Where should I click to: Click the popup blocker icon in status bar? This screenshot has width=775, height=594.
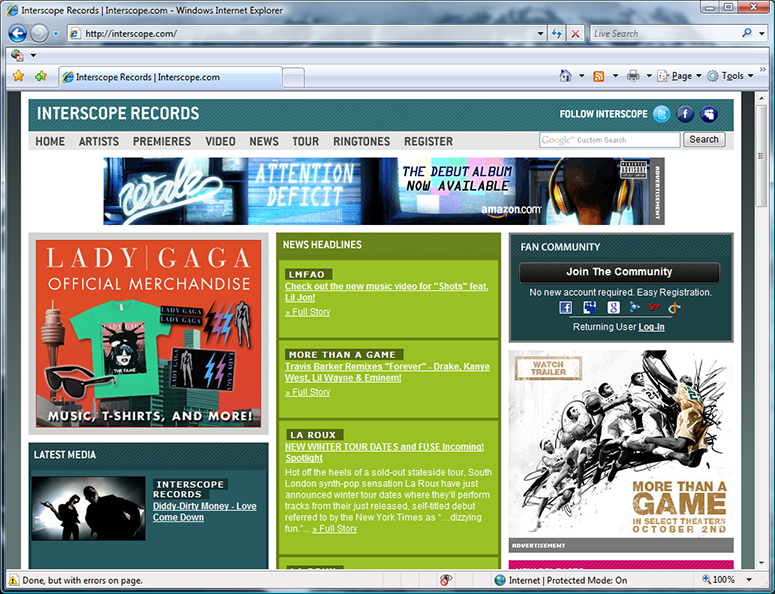[446, 580]
